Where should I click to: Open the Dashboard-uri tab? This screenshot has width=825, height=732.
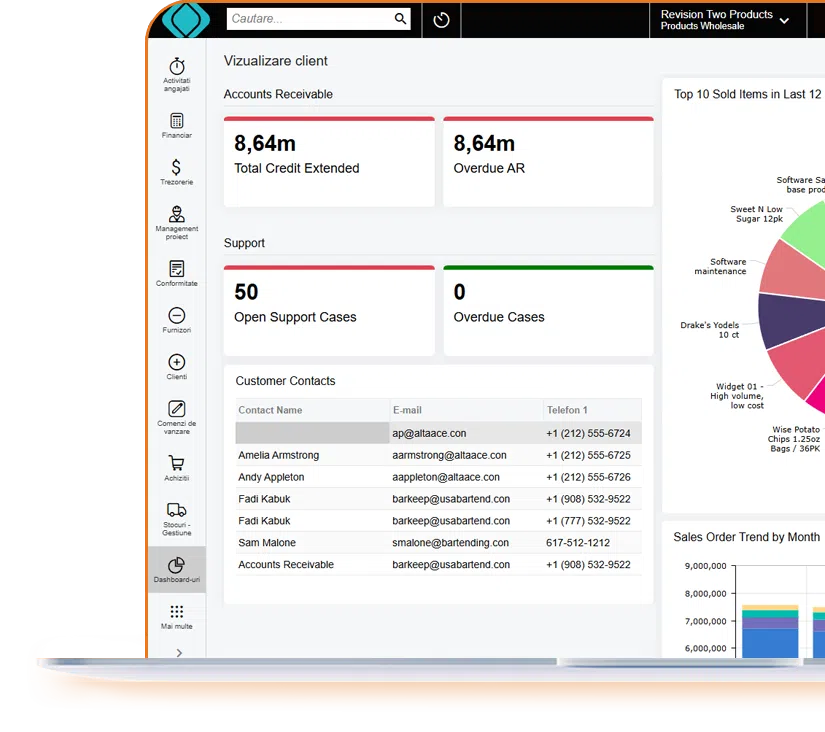coord(176,566)
